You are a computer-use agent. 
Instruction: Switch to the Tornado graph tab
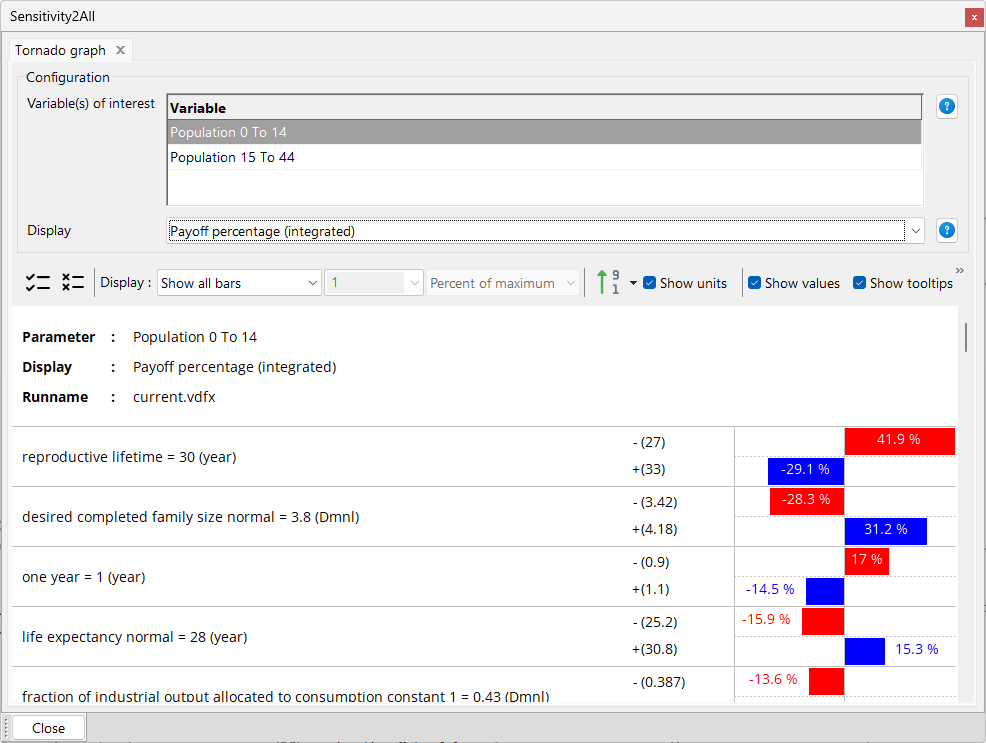tap(60, 50)
